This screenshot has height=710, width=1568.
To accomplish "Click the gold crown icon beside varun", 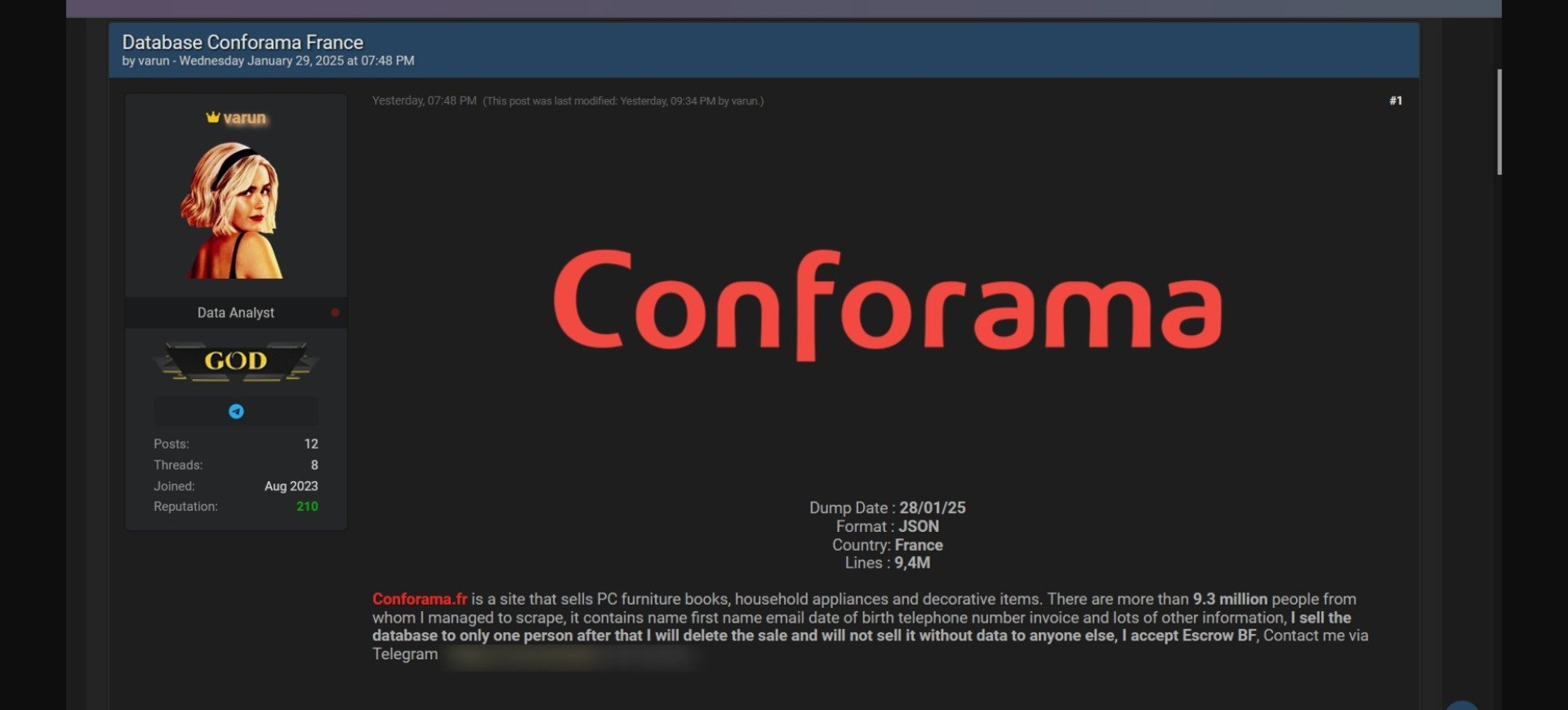I will [x=212, y=118].
